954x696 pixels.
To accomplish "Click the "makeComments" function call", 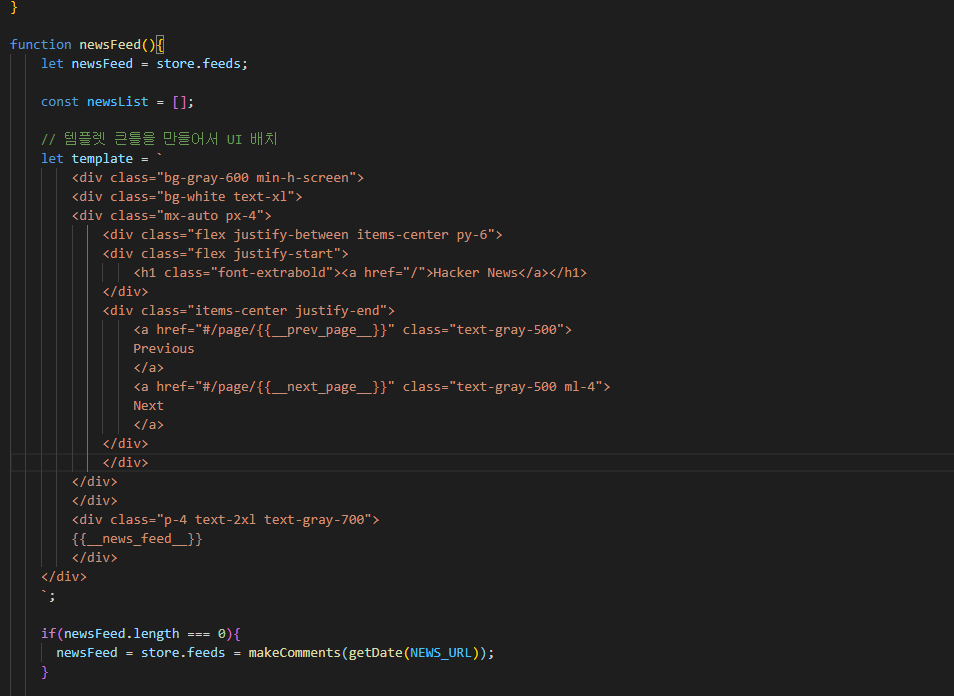I will pyautogui.click(x=294, y=652).
